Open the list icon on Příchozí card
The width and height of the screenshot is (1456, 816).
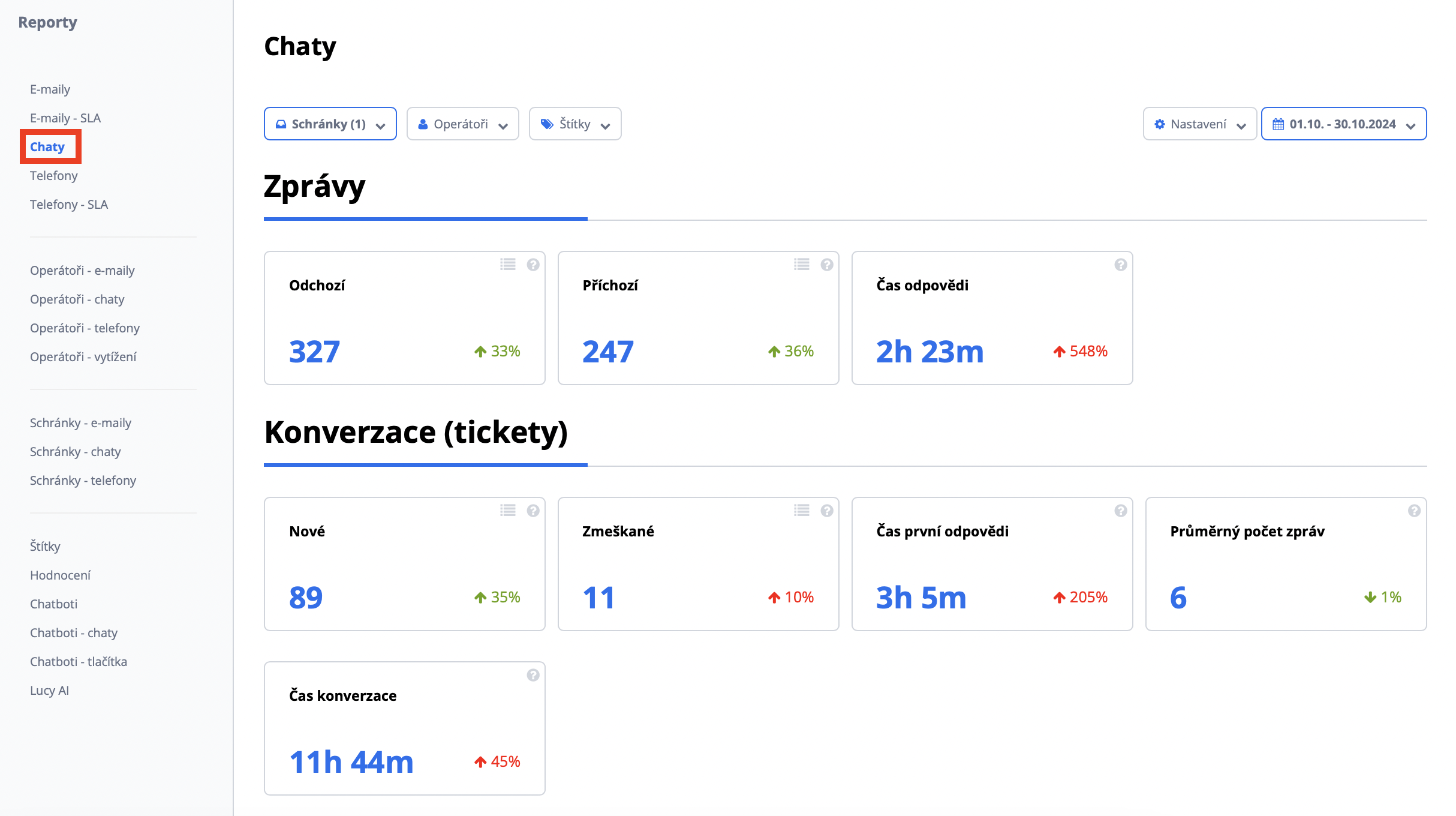click(802, 265)
